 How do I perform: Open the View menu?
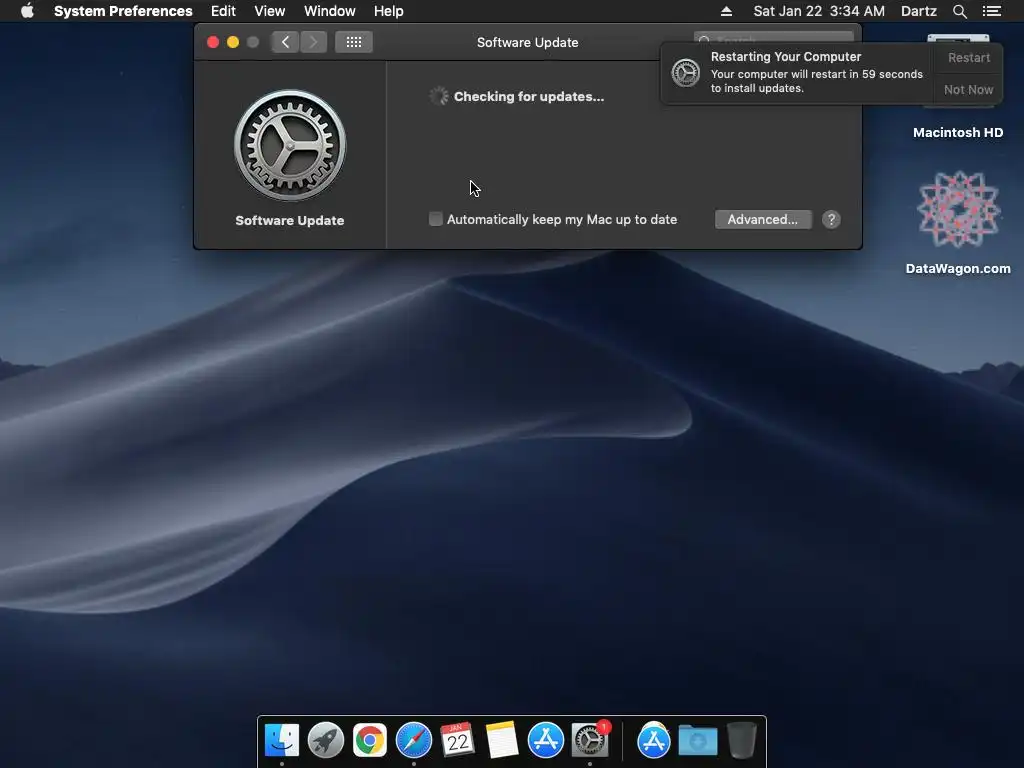[x=270, y=11]
